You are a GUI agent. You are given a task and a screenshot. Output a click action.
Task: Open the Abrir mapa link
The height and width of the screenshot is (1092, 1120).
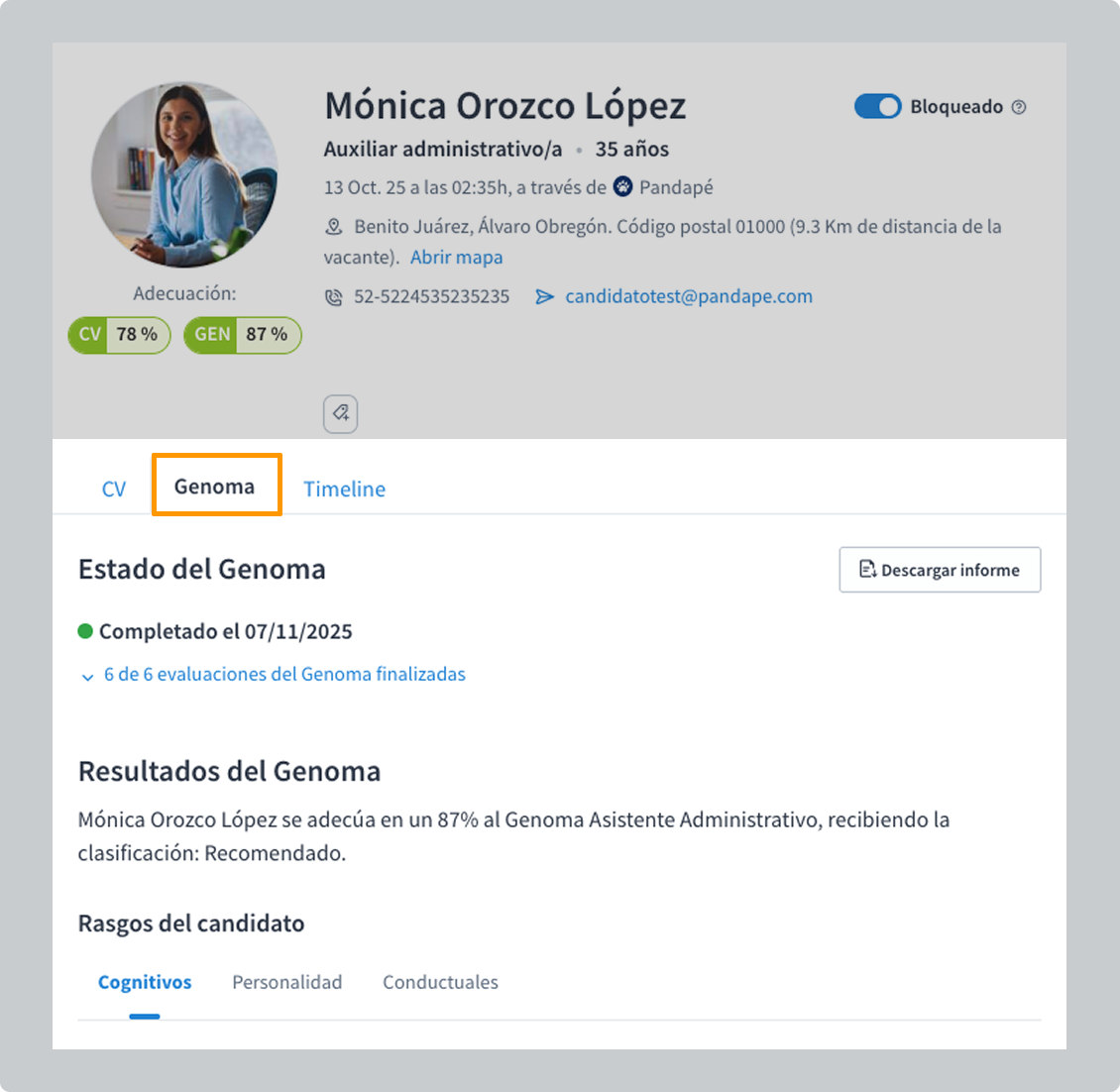coord(457,257)
